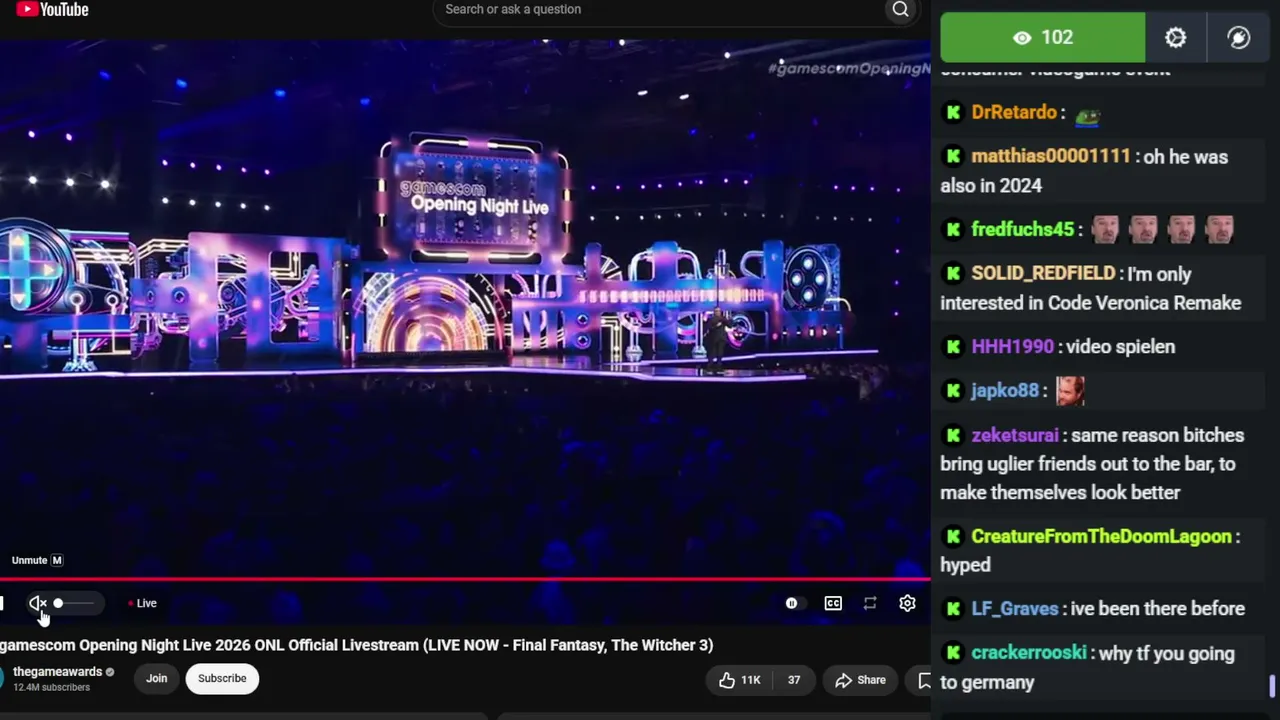Click the gamescom livestream video title
Viewport: 1280px width, 720px height.
tap(357, 645)
